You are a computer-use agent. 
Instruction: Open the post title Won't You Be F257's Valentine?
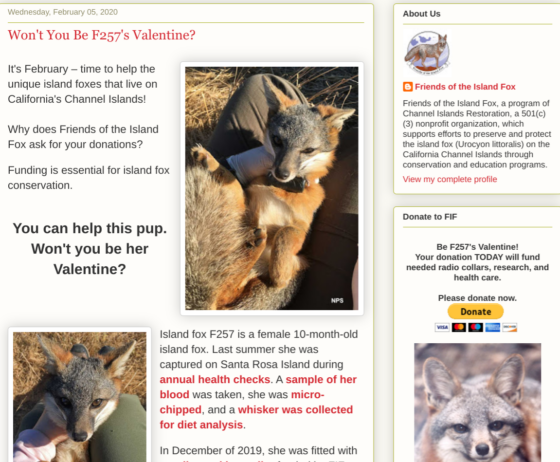tap(102, 35)
